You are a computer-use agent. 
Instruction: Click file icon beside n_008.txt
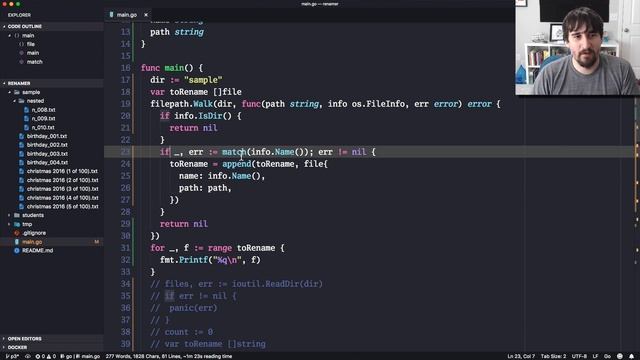click(26, 110)
